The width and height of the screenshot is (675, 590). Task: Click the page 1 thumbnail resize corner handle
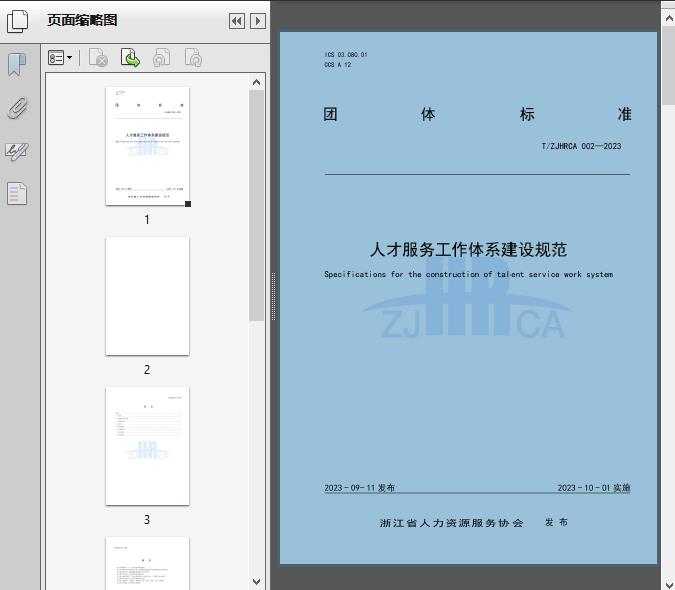tap(188, 204)
